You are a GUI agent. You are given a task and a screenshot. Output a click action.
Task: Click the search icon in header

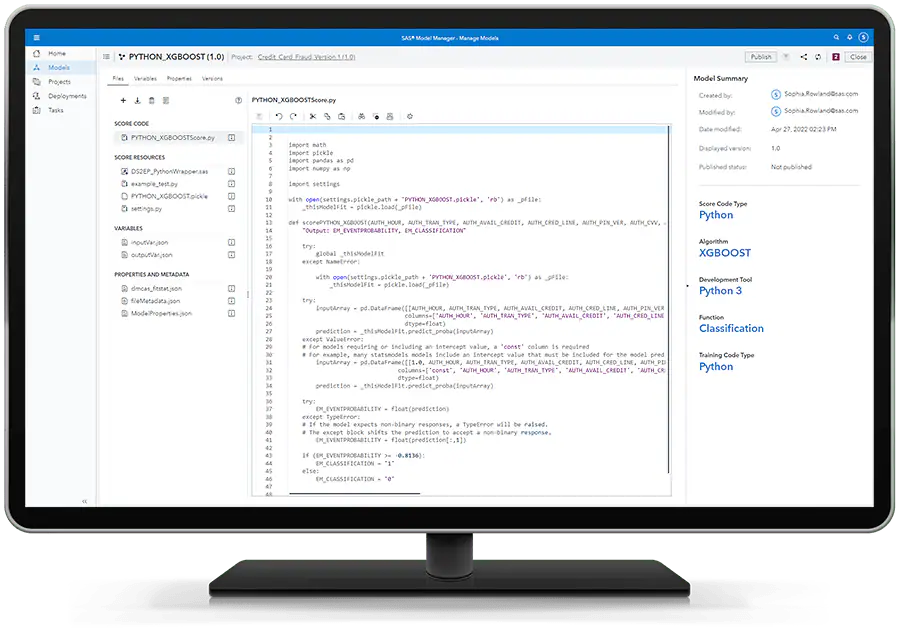[836, 37]
